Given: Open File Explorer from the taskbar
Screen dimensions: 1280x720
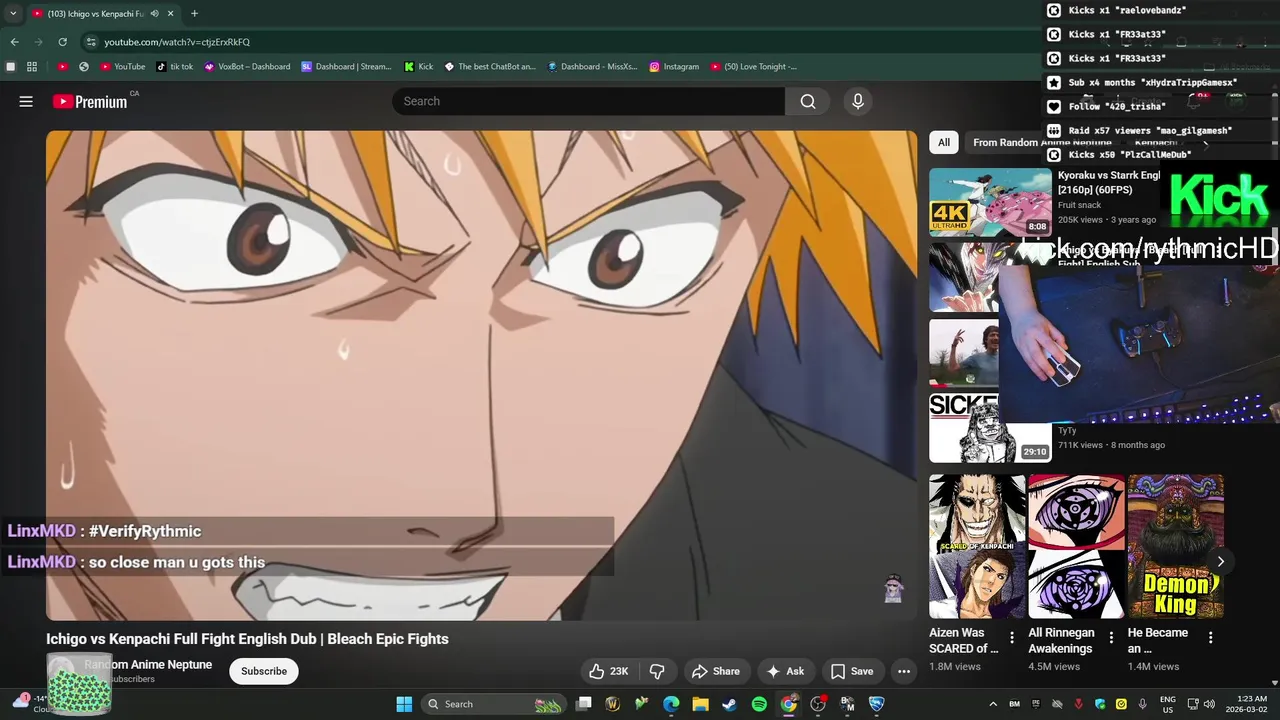Looking at the screenshot, I should tap(700, 704).
